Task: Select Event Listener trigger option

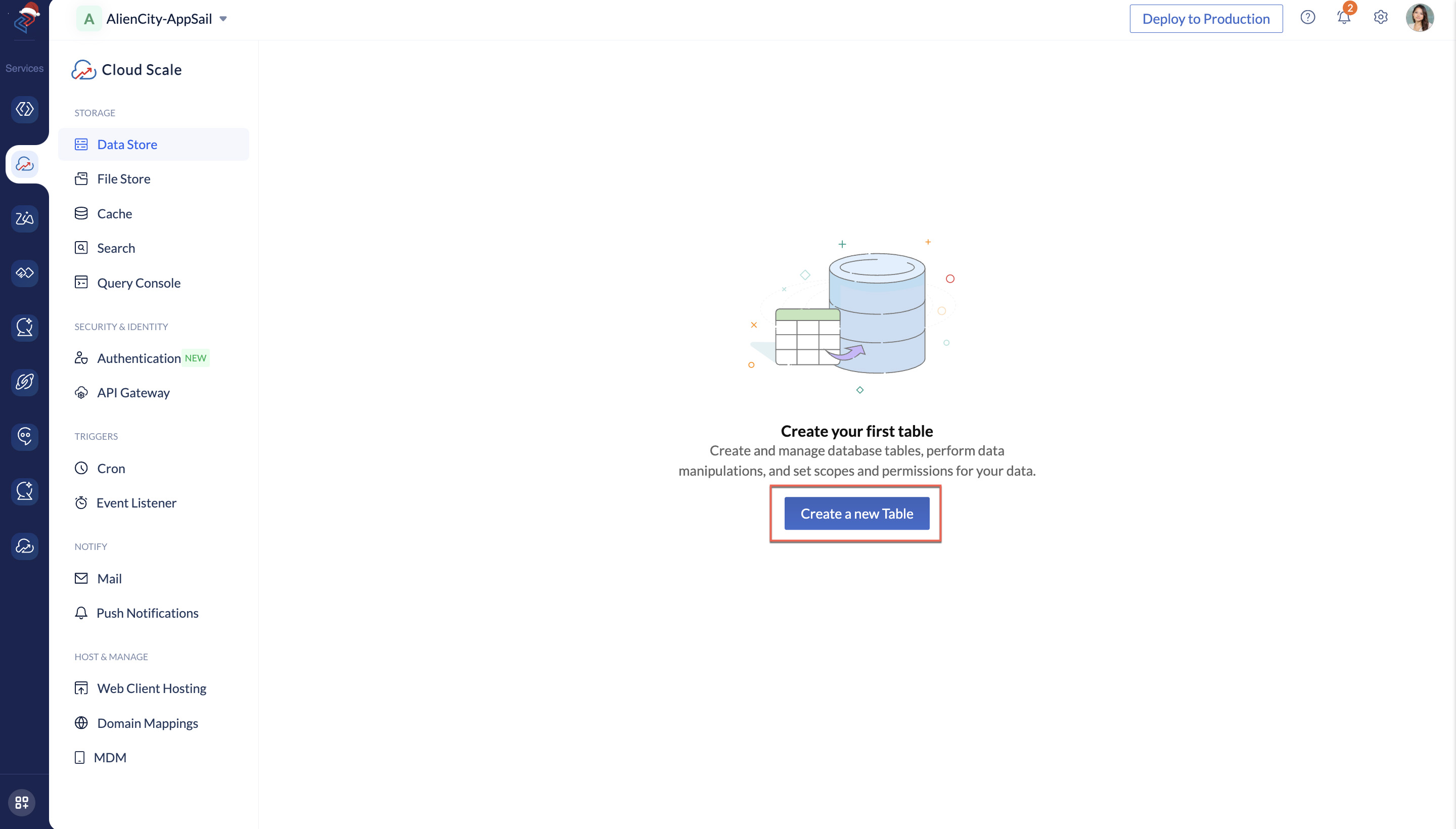Action: tap(136, 503)
